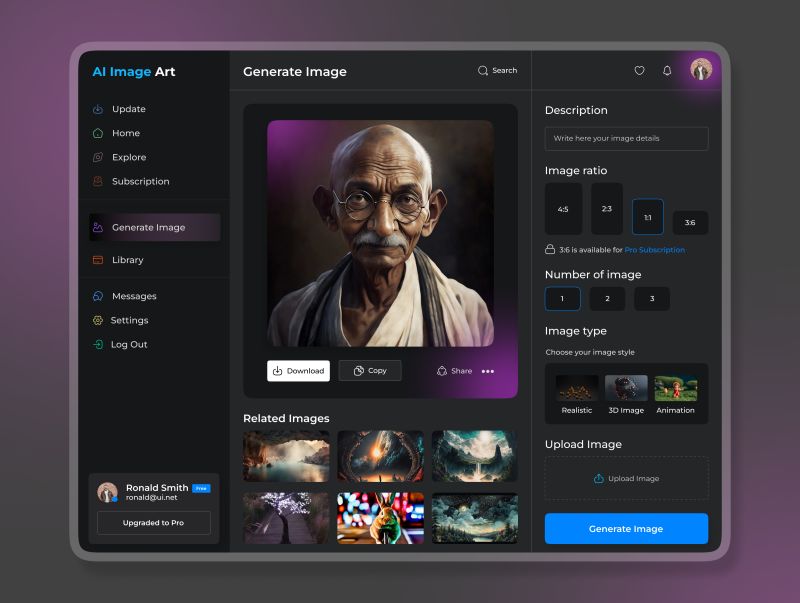Choose number of images 2
Screen dimensions: 800x603
click(607, 299)
